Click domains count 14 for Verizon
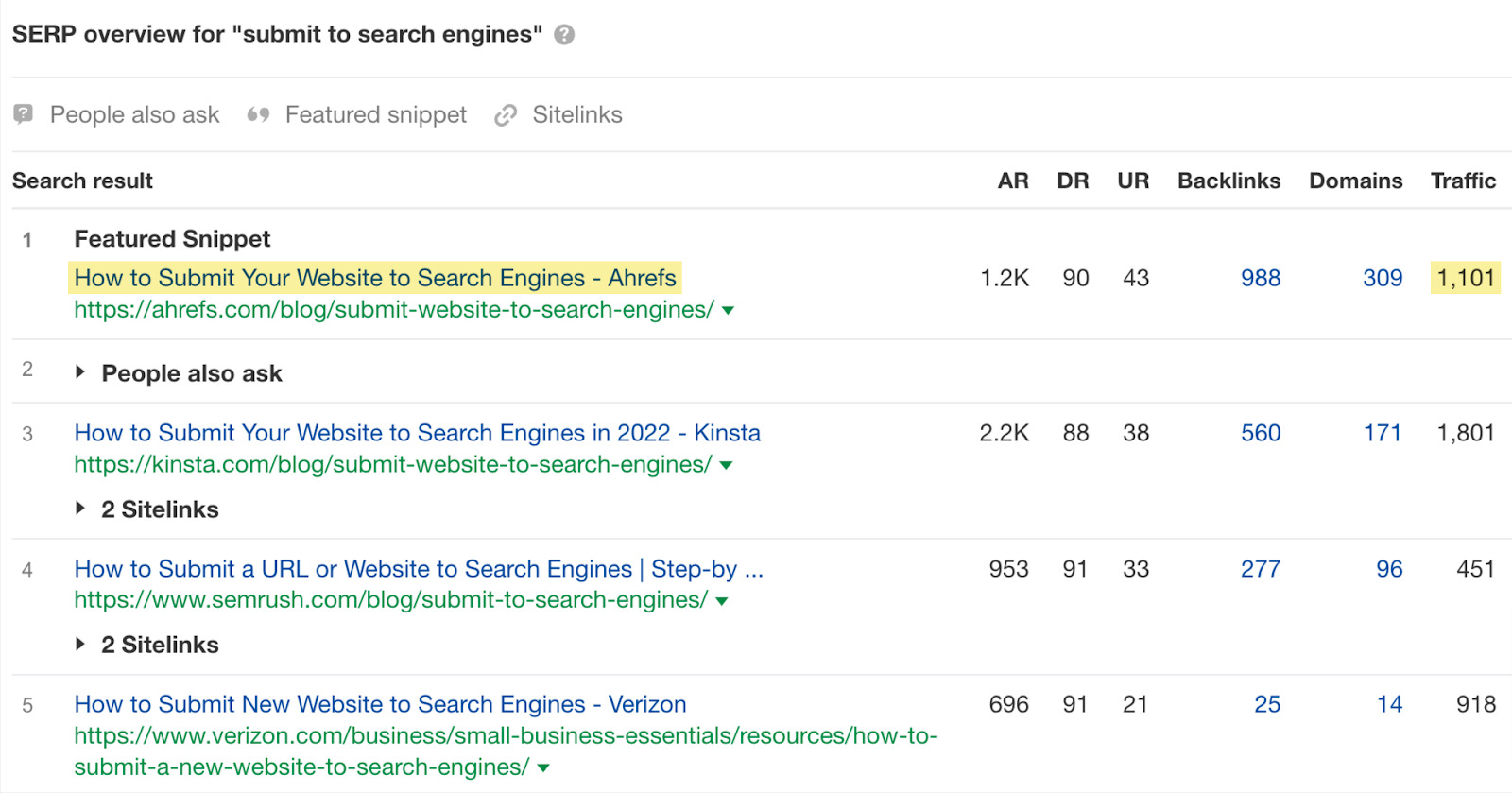Screen dimensions: 1512x793 pos(1389,704)
